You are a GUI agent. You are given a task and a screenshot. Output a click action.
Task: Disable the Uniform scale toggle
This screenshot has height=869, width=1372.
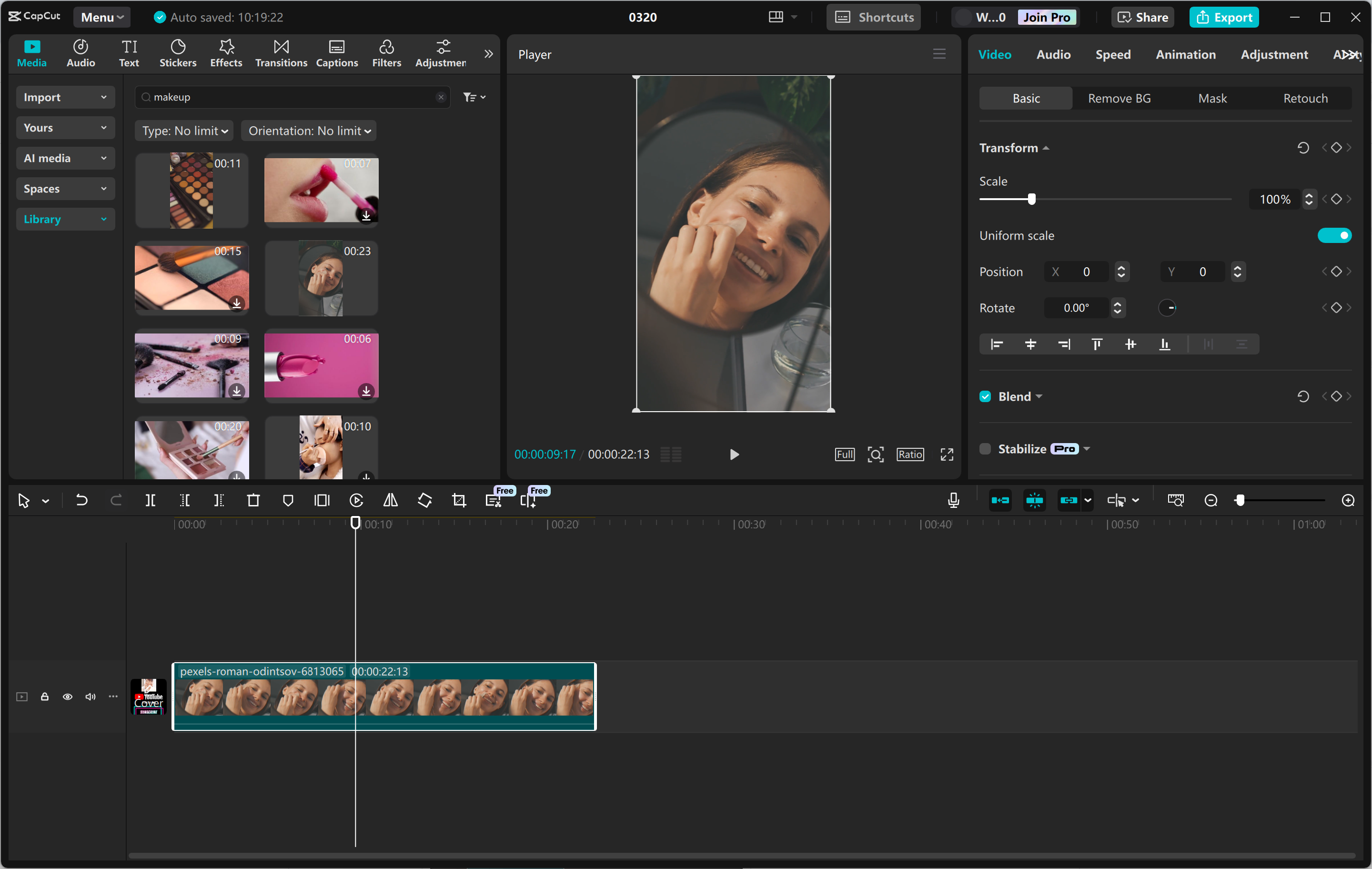(x=1334, y=235)
